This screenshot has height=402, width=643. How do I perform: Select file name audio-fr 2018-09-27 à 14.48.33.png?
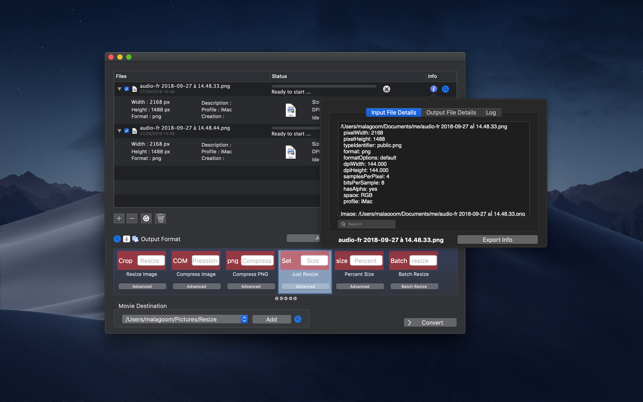pyautogui.click(x=185, y=86)
